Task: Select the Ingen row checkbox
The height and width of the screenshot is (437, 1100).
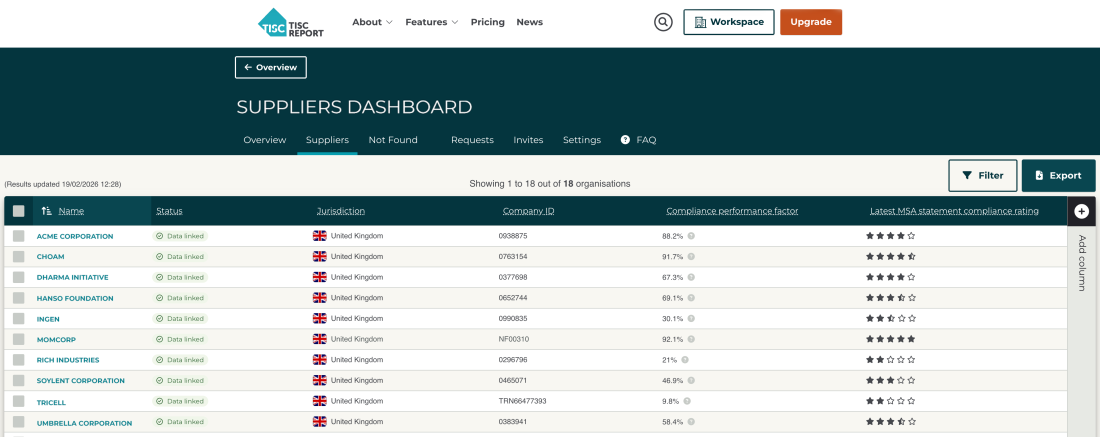Action: (19, 318)
